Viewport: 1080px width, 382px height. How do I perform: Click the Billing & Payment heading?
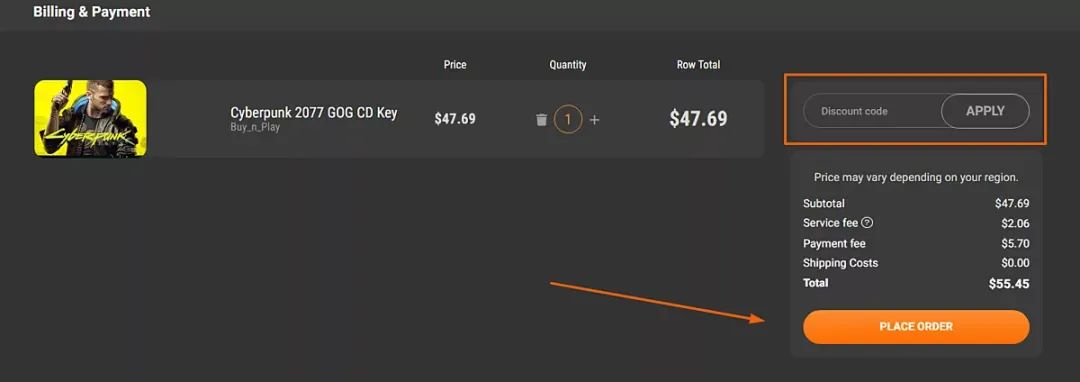click(92, 12)
